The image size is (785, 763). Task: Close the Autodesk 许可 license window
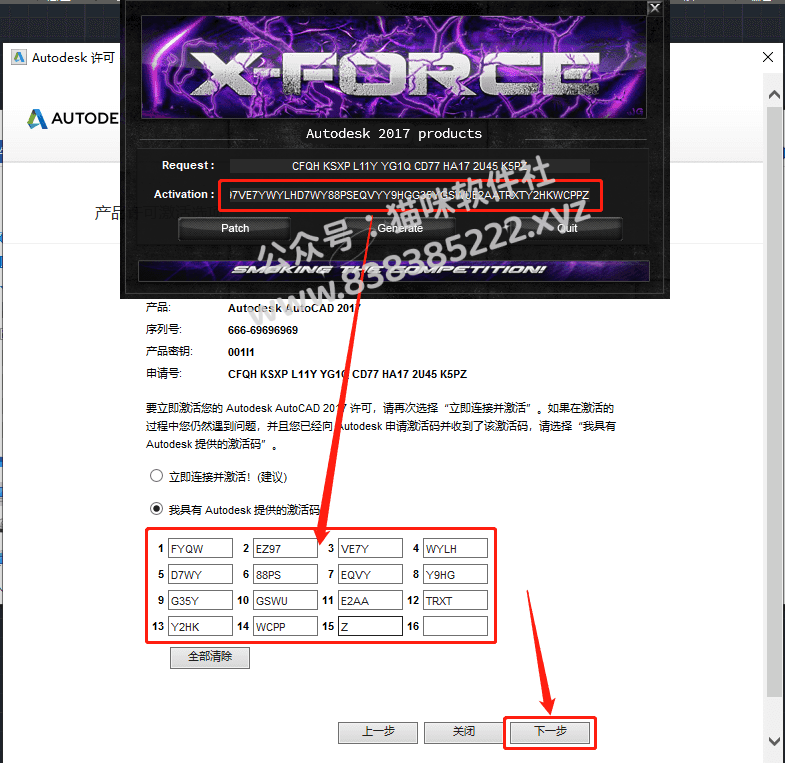[768, 57]
